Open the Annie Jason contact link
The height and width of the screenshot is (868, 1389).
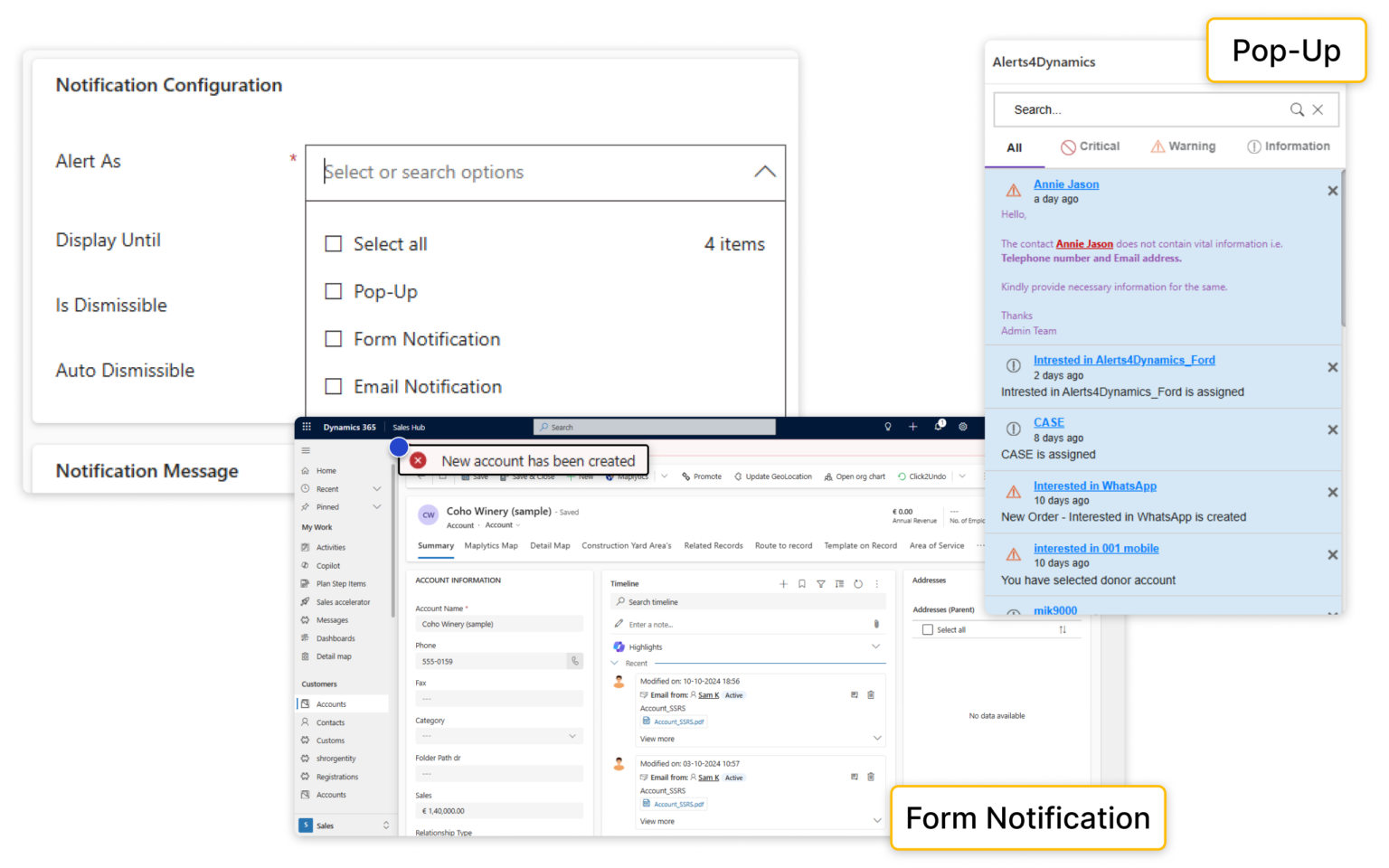tap(1066, 184)
